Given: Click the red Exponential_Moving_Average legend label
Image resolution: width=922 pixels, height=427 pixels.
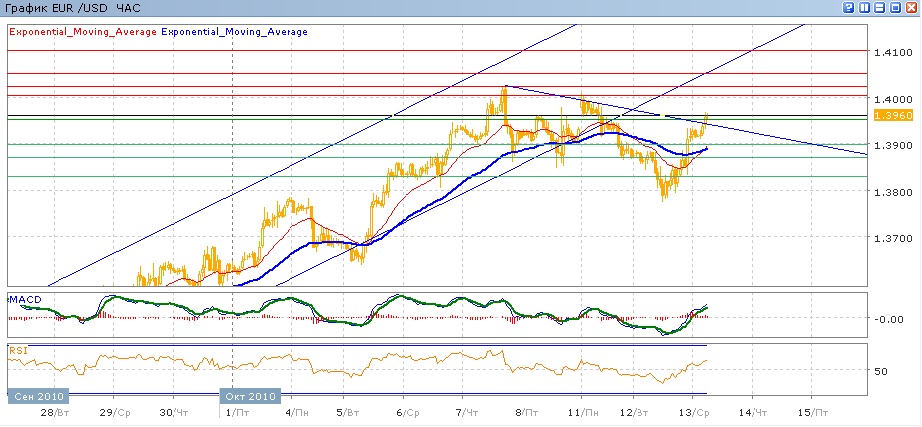Looking at the screenshot, I should [83, 32].
